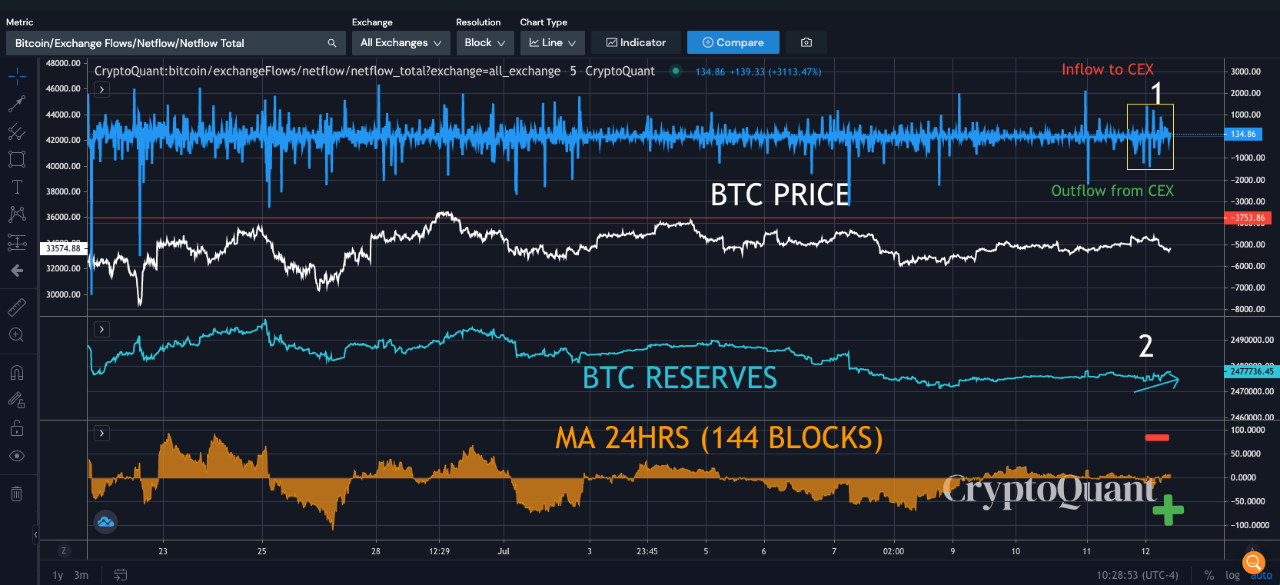Take a chart snapshot with the camera
The image size is (1280, 585).
click(806, 42)
